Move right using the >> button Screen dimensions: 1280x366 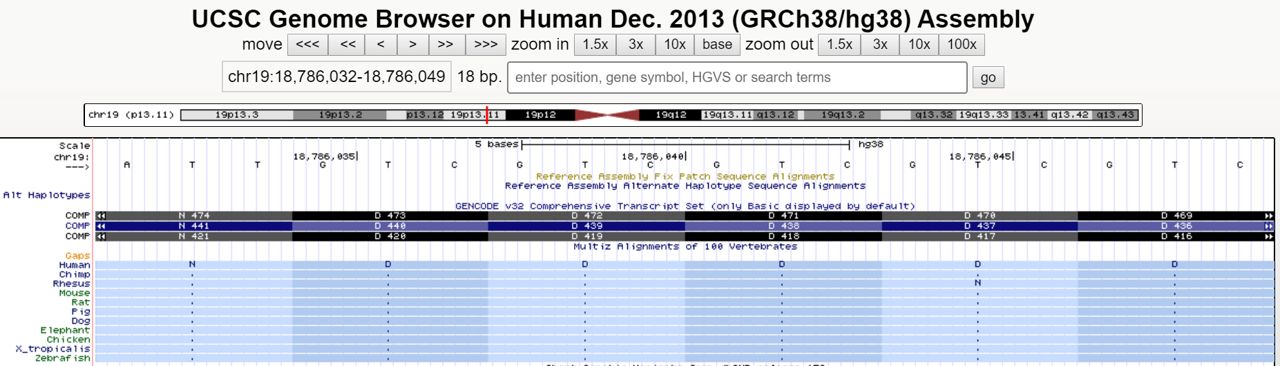pyautogui.click(x=446, y=44)
